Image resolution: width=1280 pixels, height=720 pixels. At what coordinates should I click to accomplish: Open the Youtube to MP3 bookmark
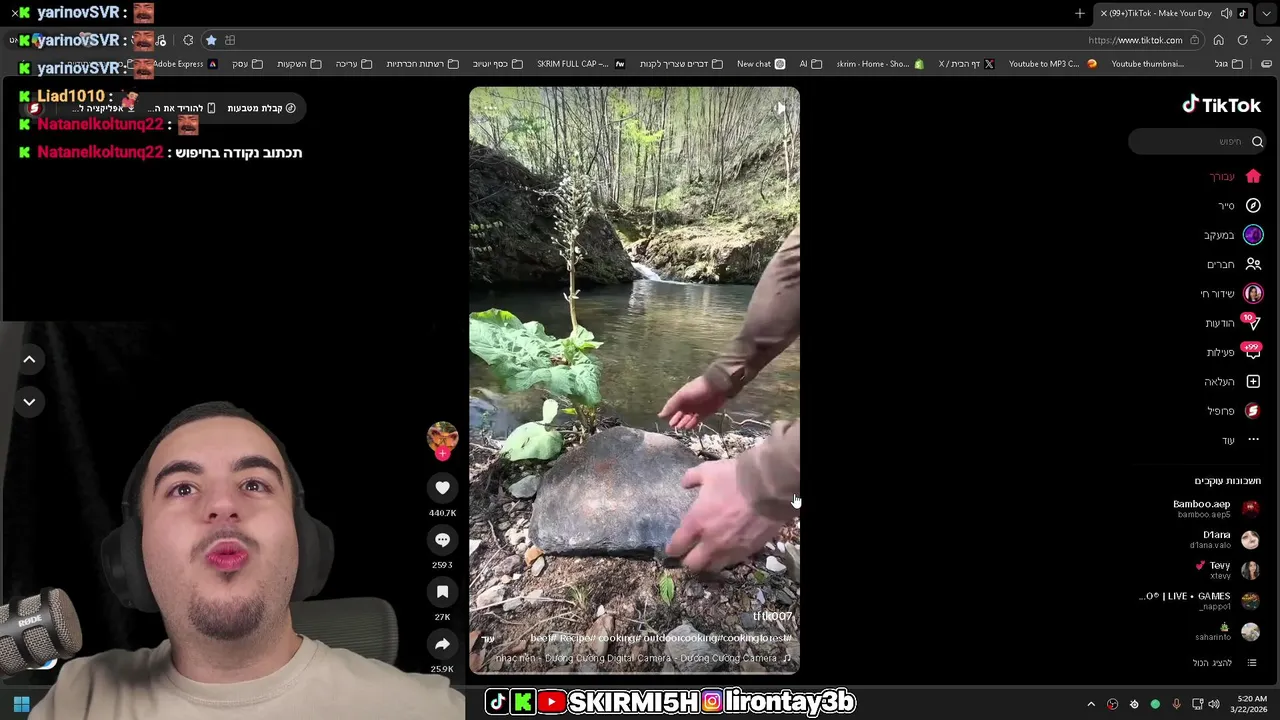pyautogui.click(x=1053, y=64)
